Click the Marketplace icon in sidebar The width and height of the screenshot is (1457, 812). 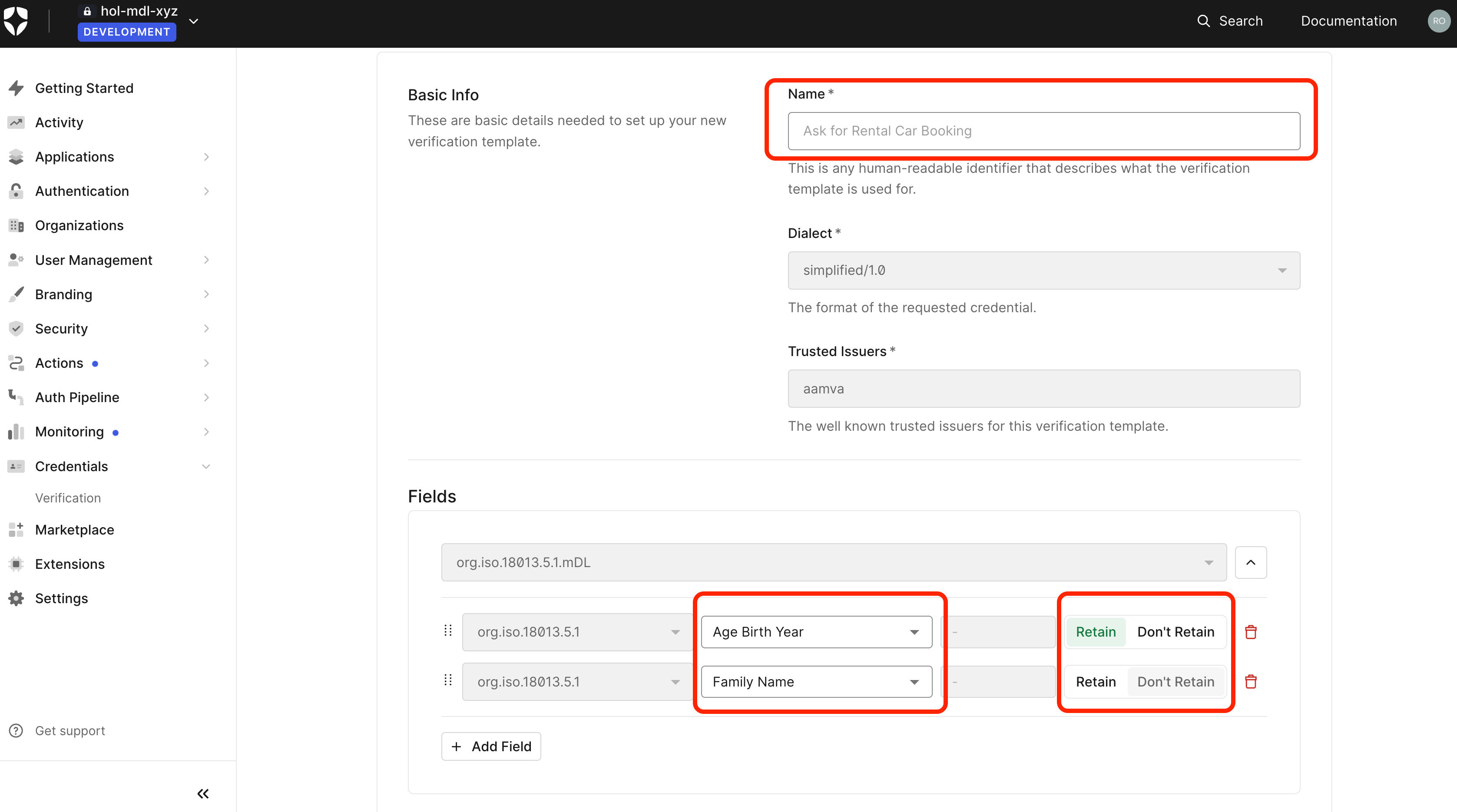[x=17, y=530]
